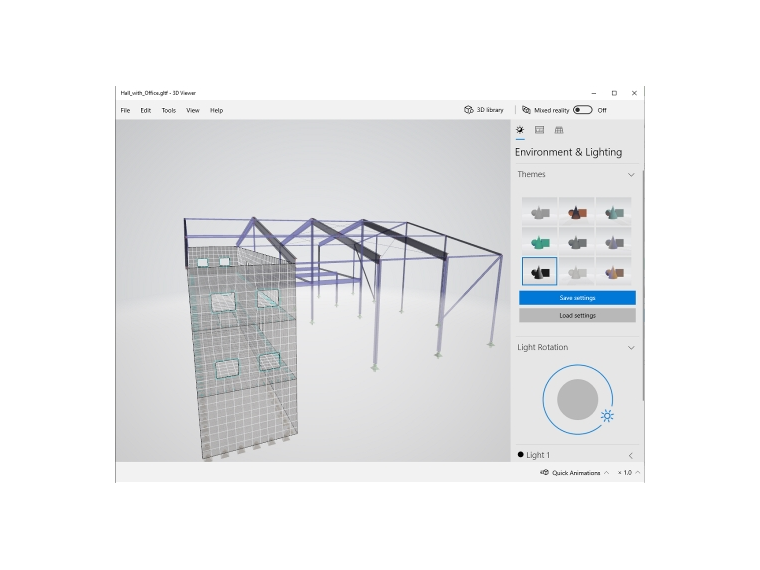
Task: Open the 3D library
Action: click(x=484, y=110)
